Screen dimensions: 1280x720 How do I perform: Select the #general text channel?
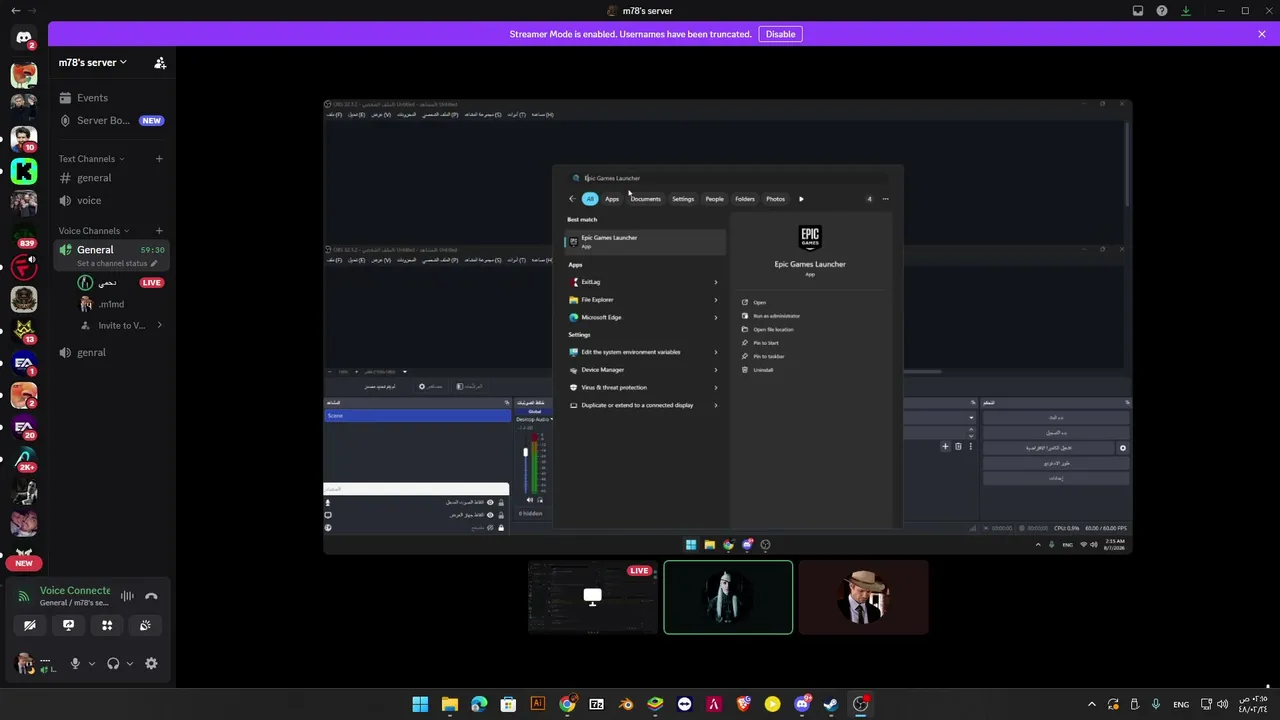[x=110, y=178]
